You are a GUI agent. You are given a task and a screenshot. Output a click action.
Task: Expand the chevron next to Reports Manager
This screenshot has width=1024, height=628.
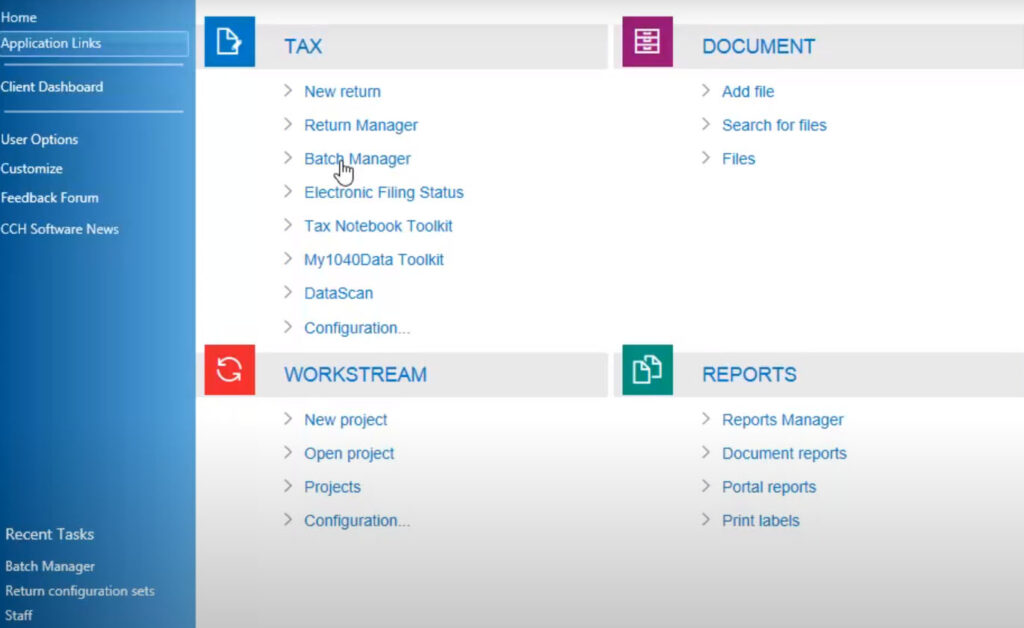click(x=706, y=419)
